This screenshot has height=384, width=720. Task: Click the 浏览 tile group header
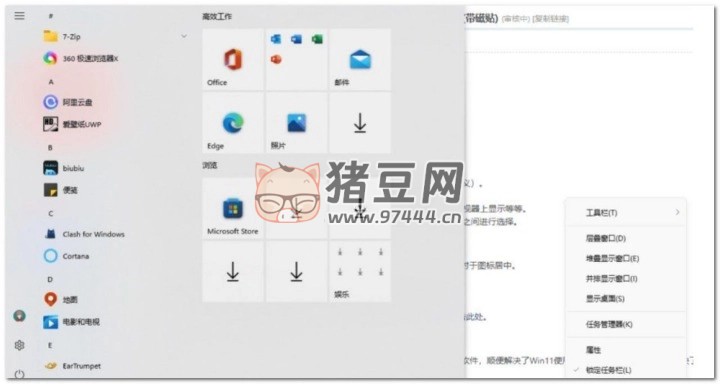210,165
